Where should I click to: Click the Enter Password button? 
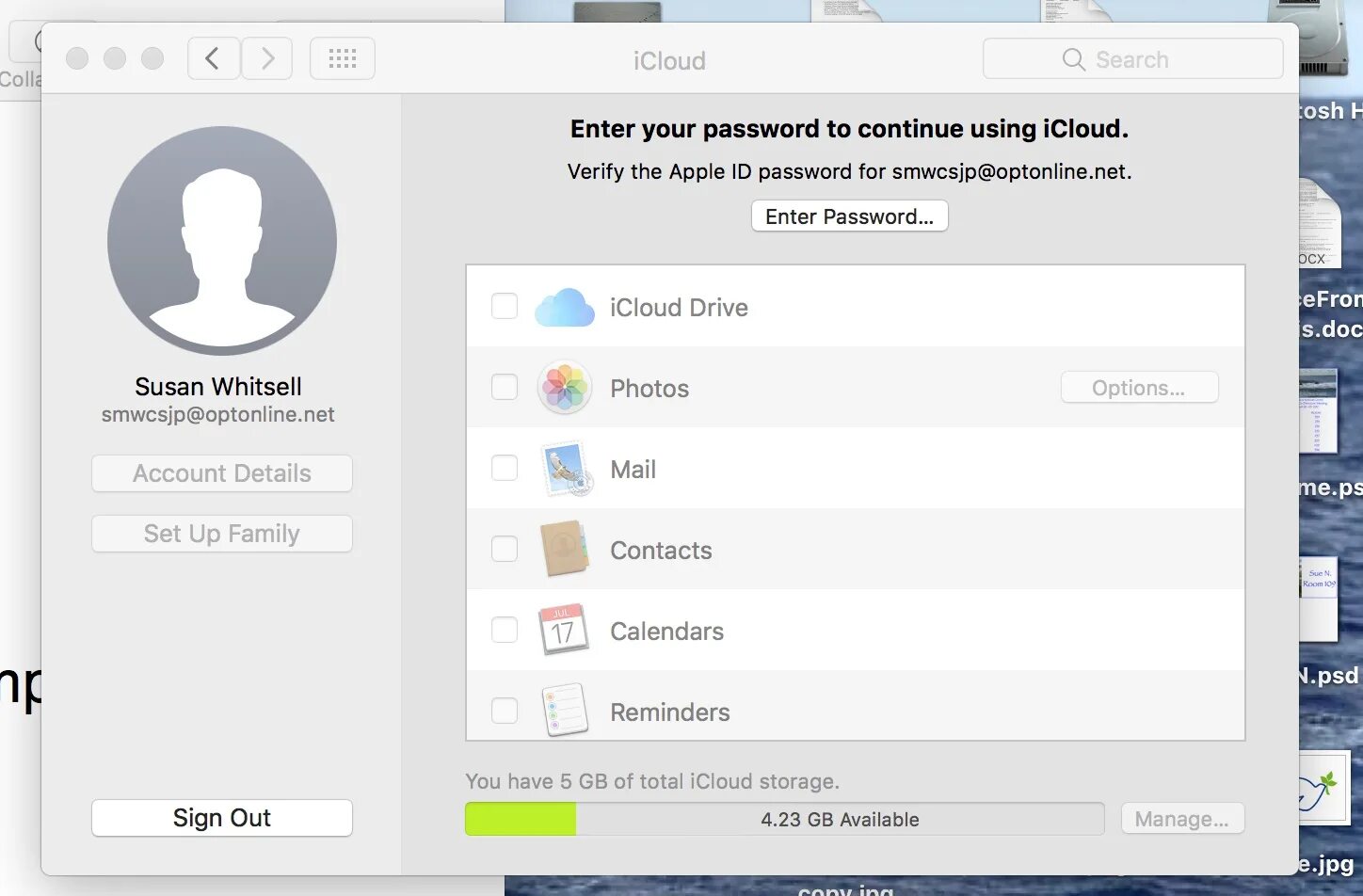pyautogui.click(x=849, y=216)
